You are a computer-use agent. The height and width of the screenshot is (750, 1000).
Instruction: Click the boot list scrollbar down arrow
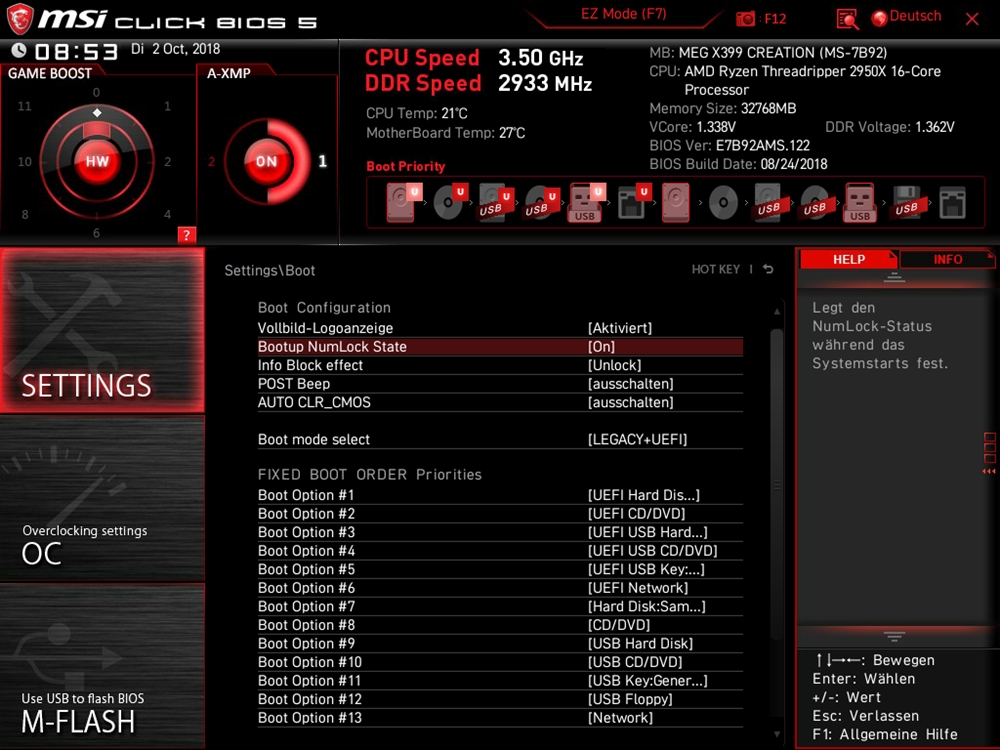tap(776, 734)
